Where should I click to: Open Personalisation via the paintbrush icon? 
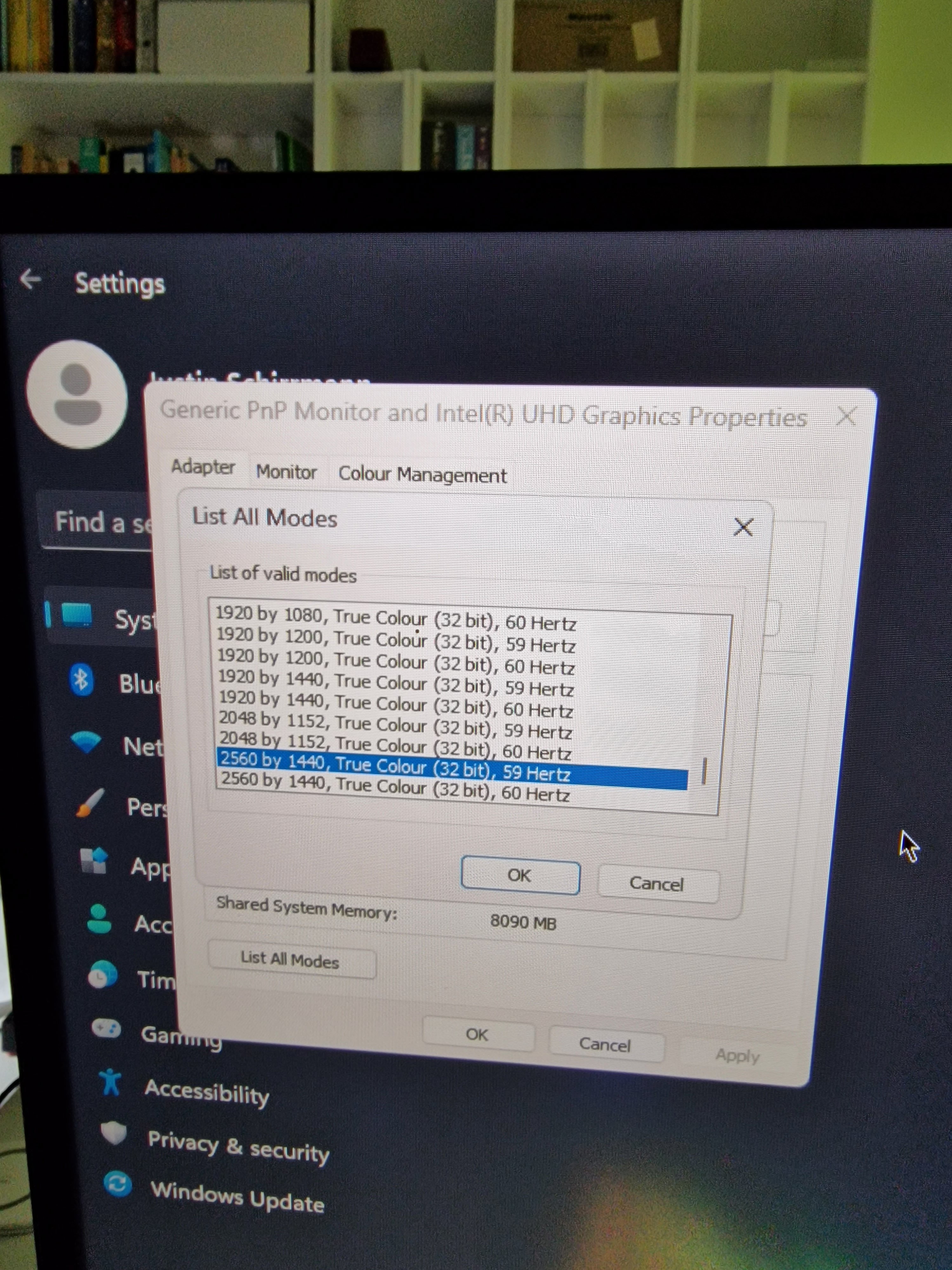pos(91,803)
